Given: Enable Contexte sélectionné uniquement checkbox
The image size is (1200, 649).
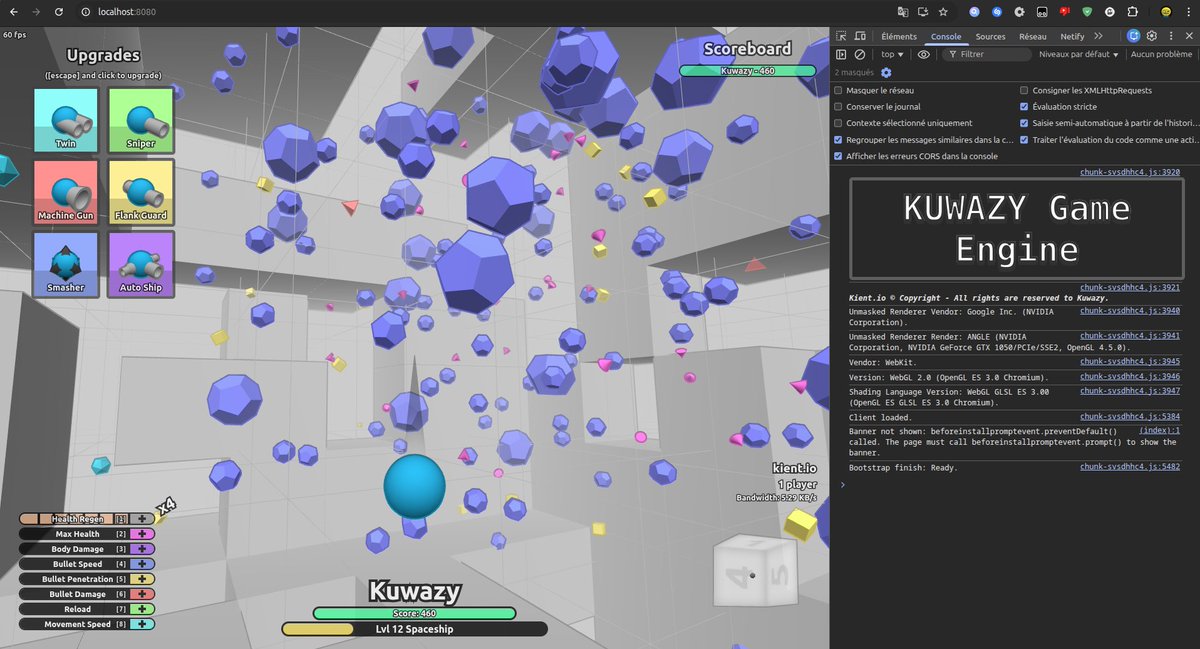Looking at the screenshot, I should 838,123.
